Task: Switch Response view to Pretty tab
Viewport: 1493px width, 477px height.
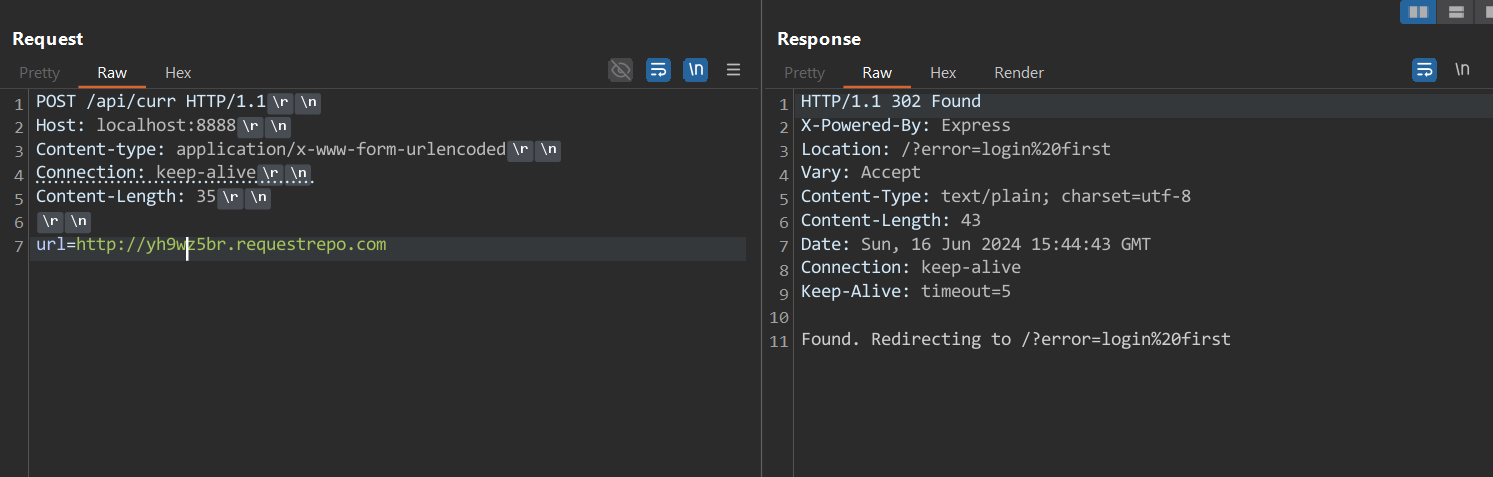Action: (x=805, y=73)
